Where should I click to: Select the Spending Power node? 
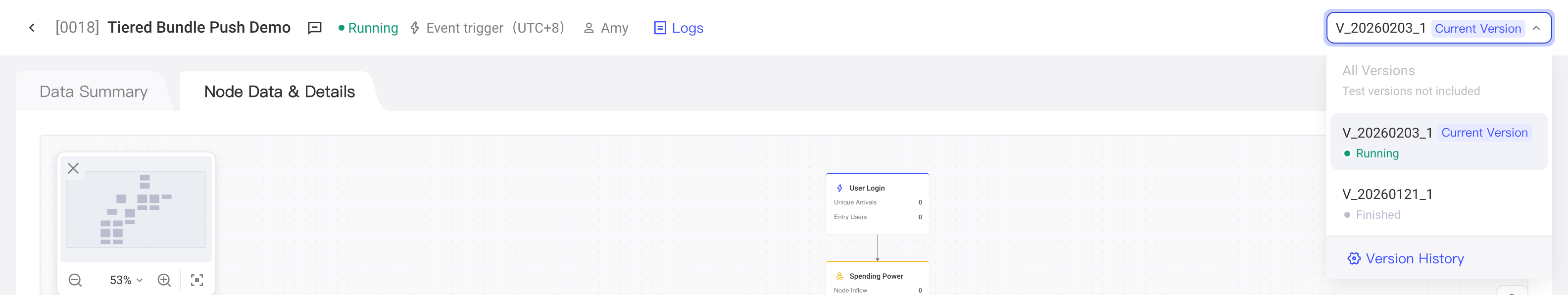point(877,279)
